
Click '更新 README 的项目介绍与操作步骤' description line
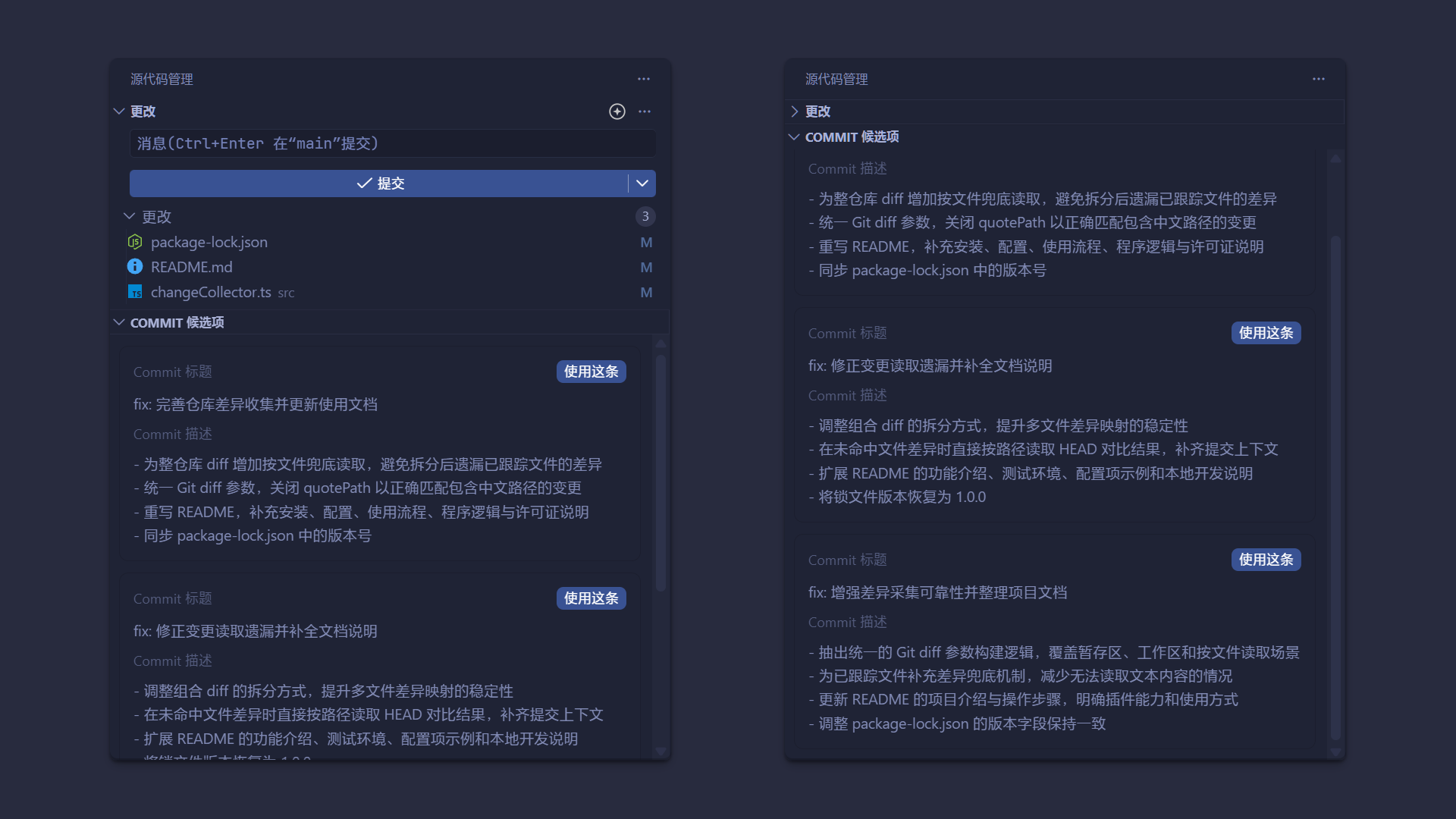point(1023,699)
